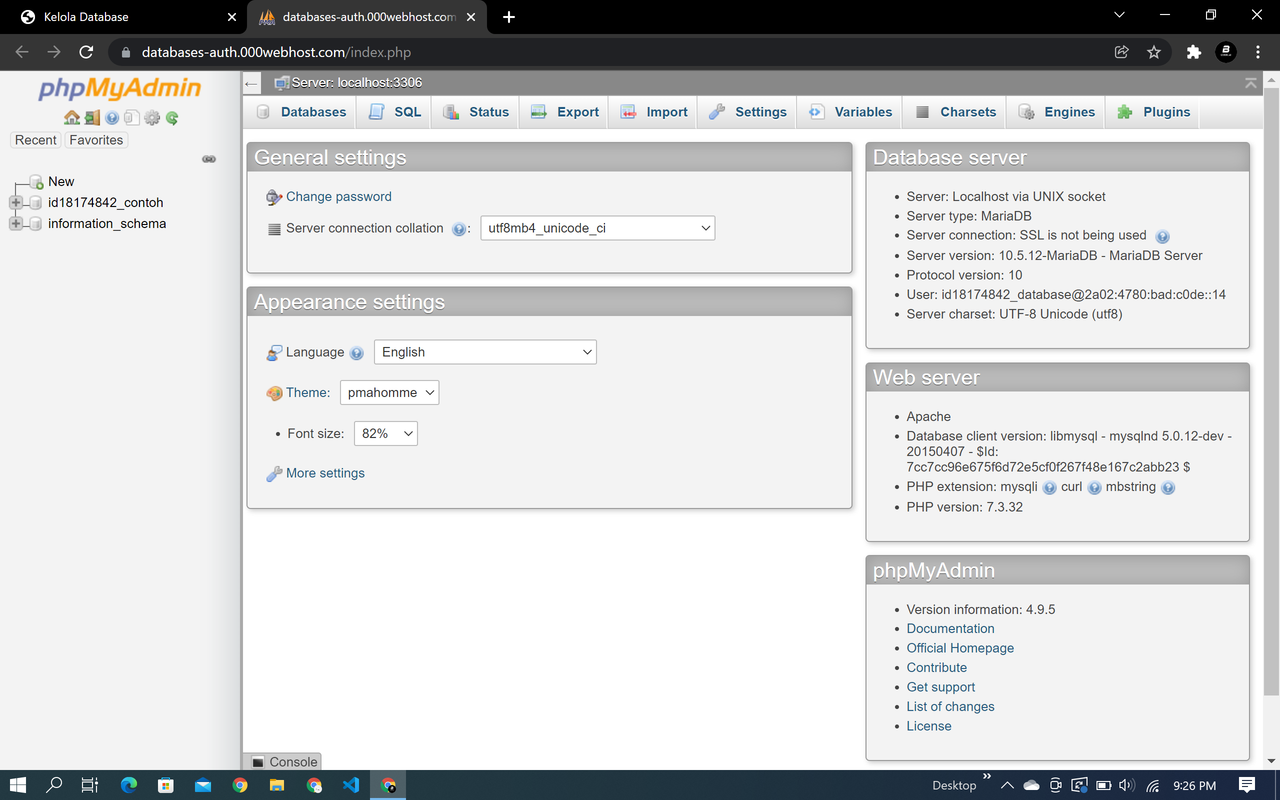Click the phpMyAdmin Home icon
The height and width of the screenshot is (800, 1280).
72,118
